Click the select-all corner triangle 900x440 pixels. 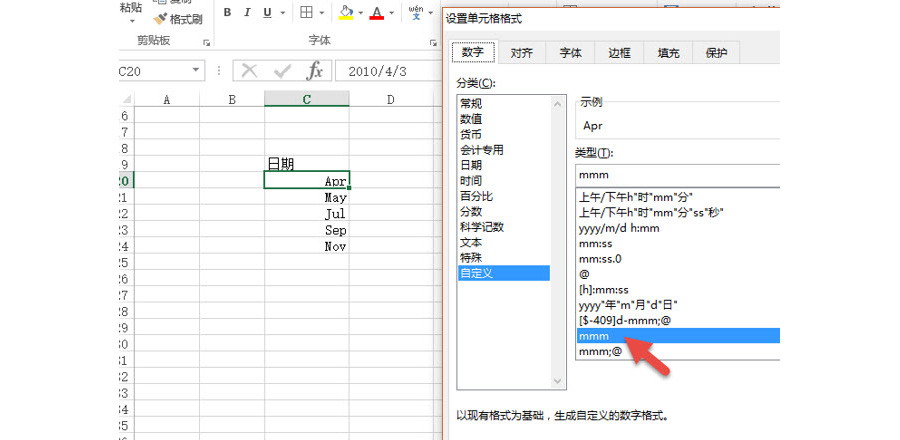[127, 99]
